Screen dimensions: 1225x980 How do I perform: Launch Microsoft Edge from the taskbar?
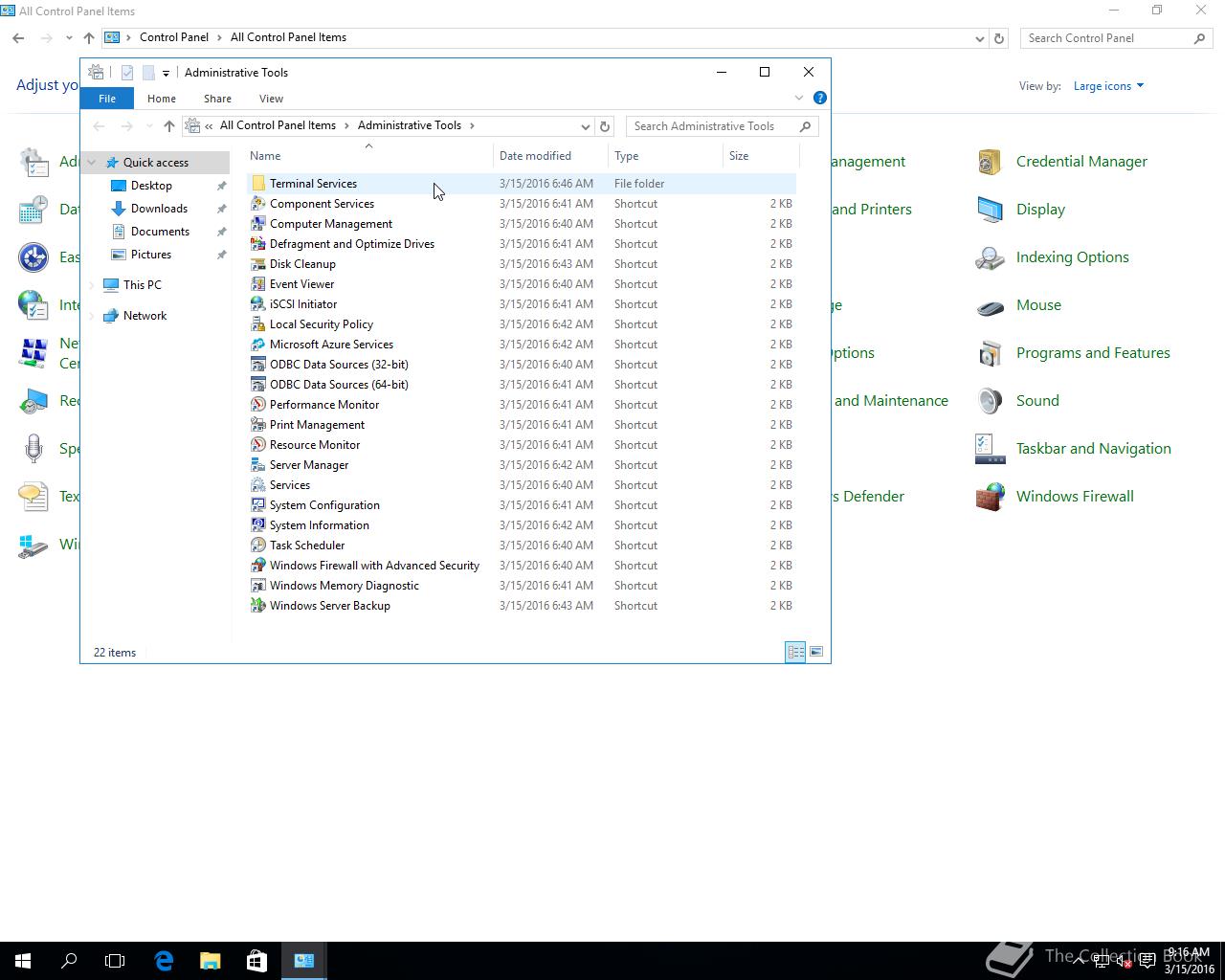pyautogui.click(x=164, y=961)
